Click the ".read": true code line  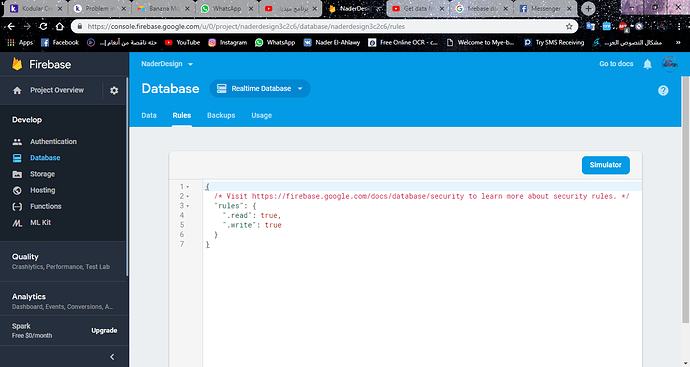pos(252,215)
